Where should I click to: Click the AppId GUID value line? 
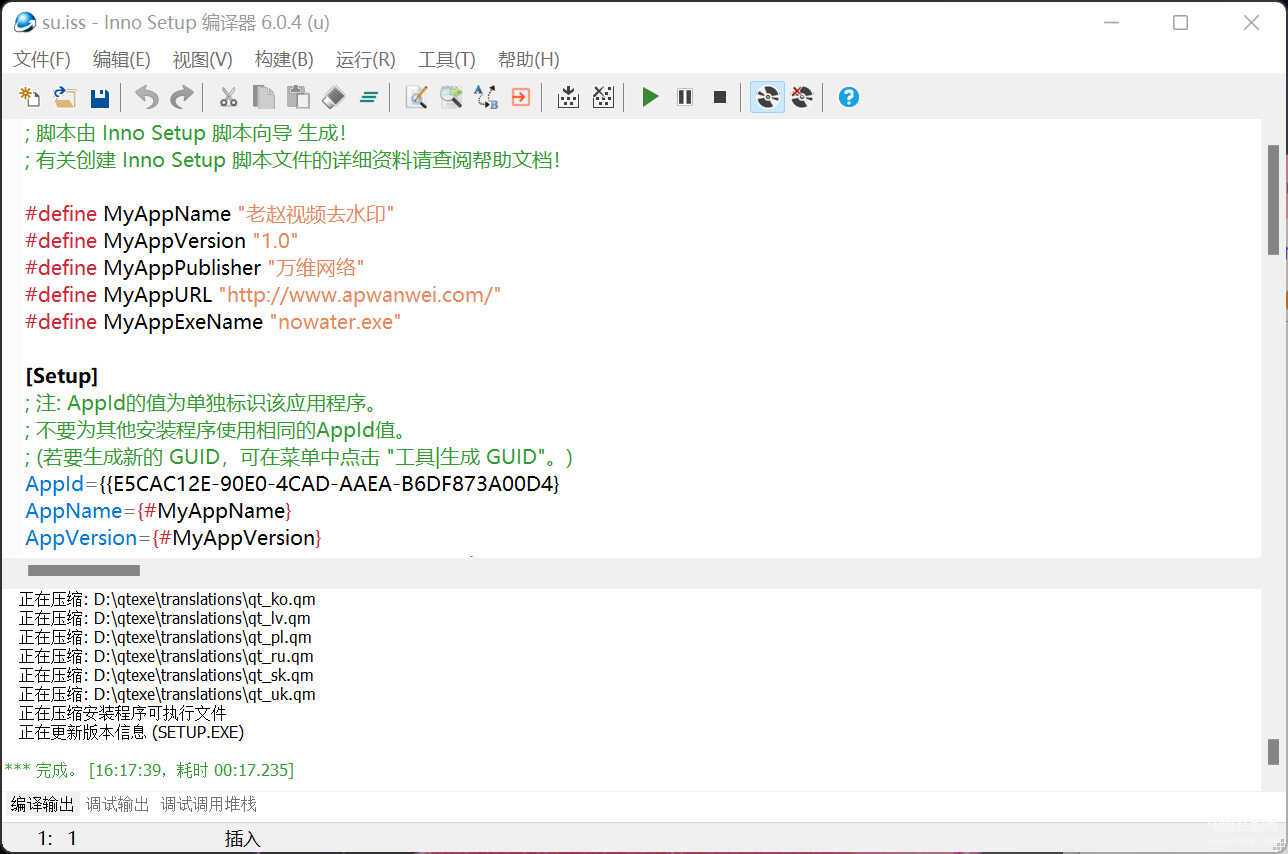click(292, 484)
